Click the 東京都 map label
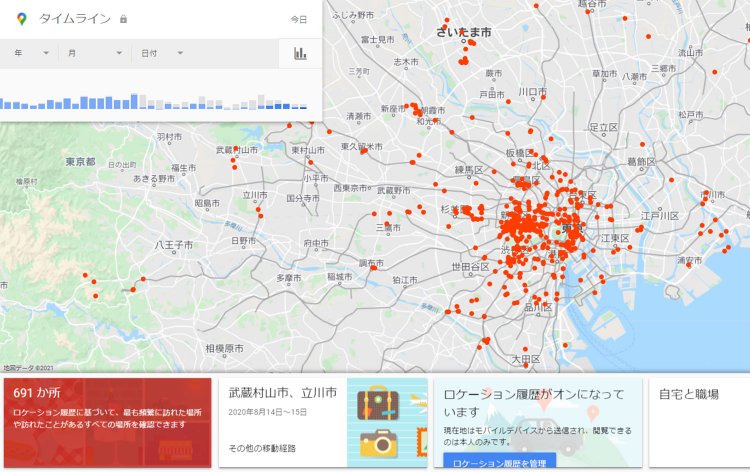Image resolution: width=750 pixels, height=472 pixels. click(x=80, y=162)
